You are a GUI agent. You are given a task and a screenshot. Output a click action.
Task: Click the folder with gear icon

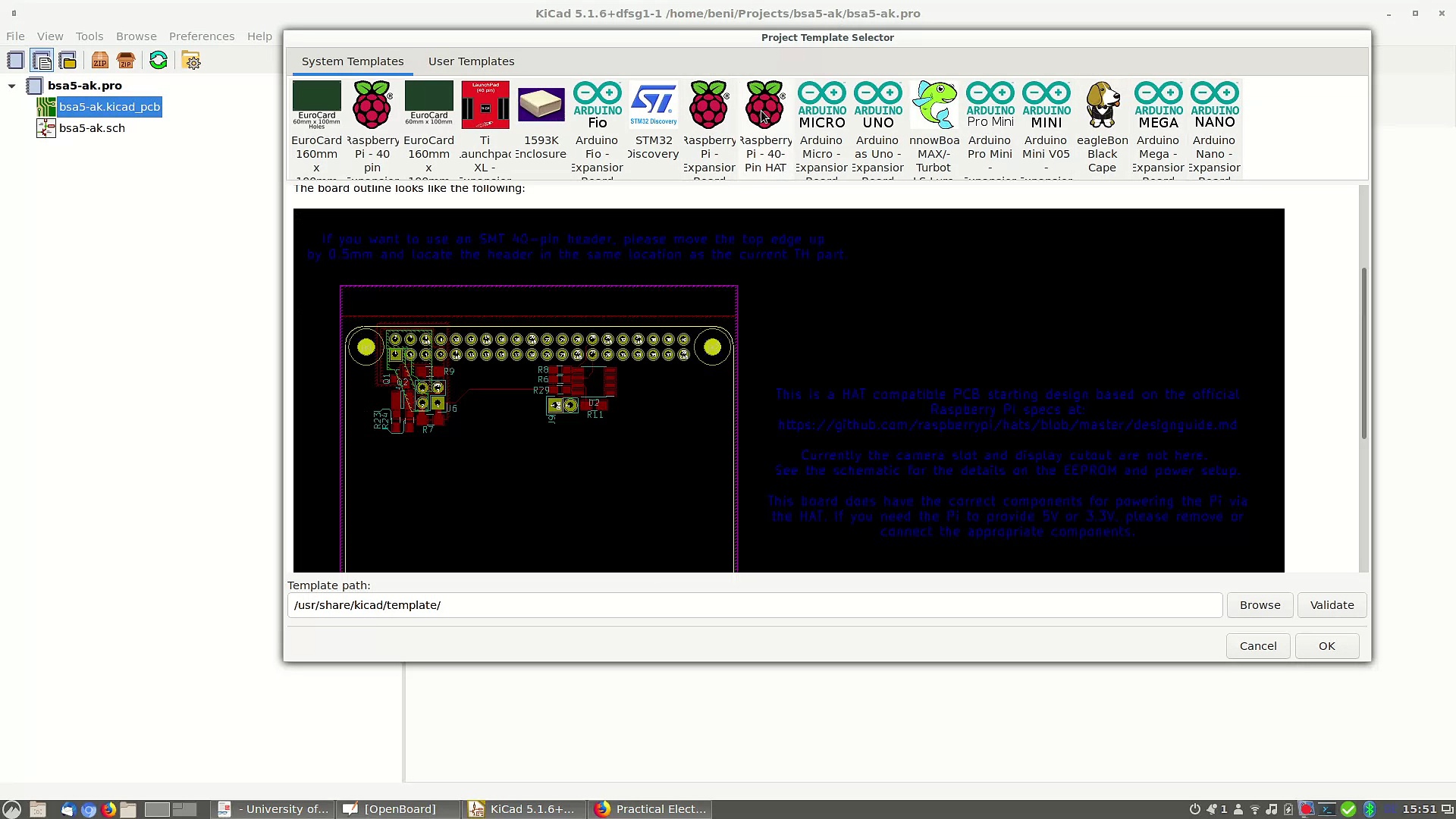point(191,61)
